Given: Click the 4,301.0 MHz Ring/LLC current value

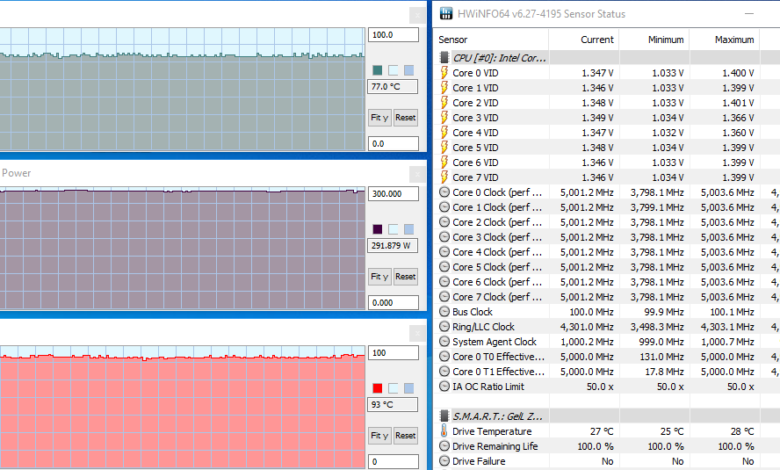Looking at the screenshot, I should [x=586, y=326].
